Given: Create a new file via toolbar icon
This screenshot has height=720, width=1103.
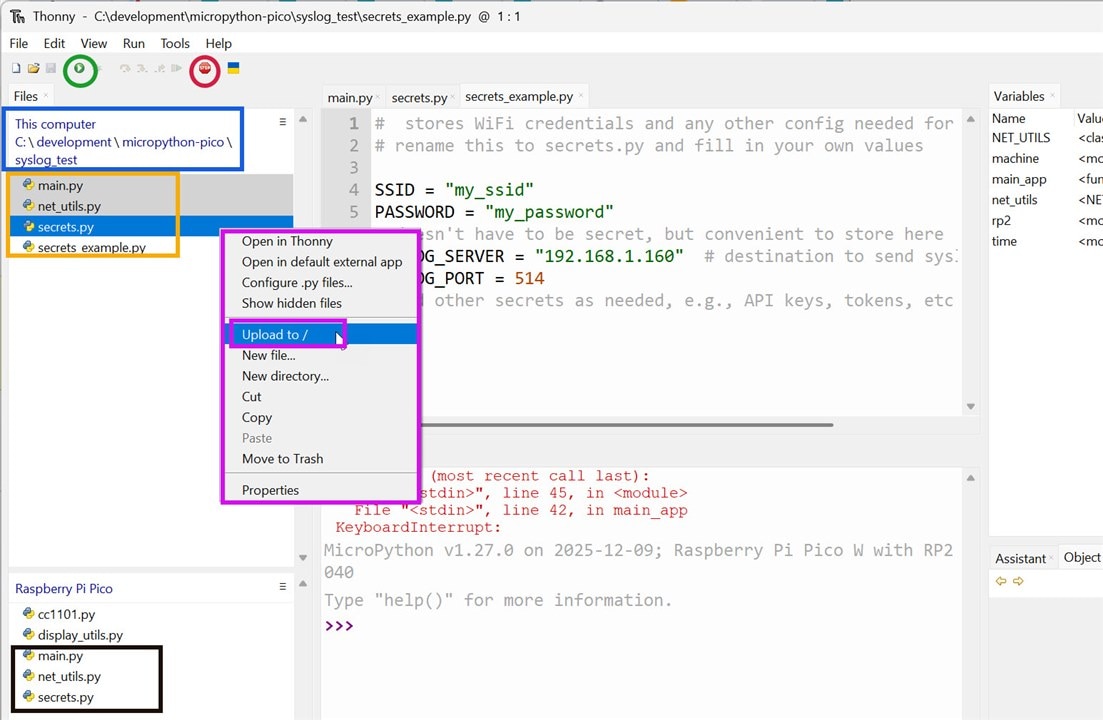Looking at the screenshot, I should [14, 68].
